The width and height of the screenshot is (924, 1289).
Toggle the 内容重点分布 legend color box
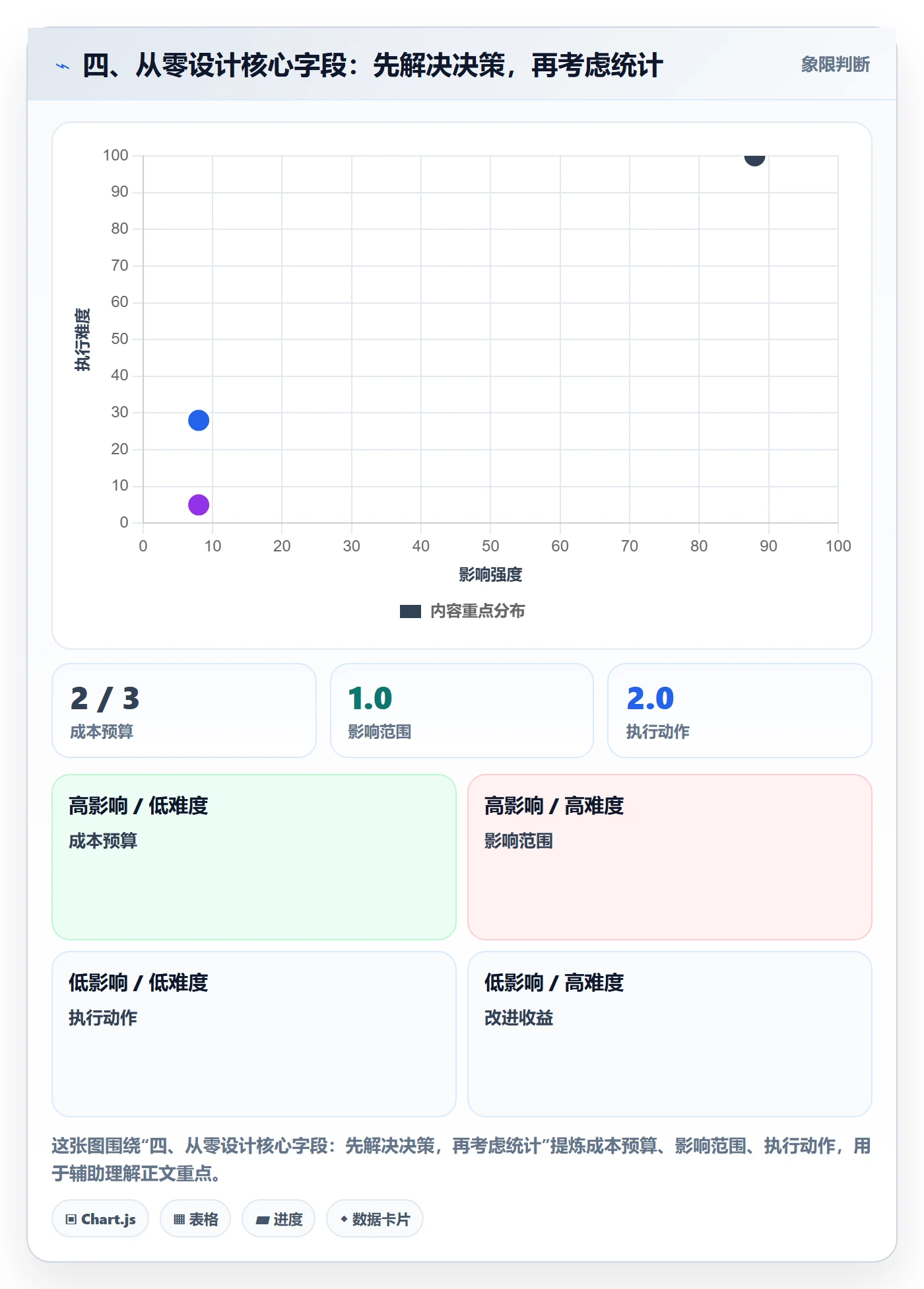(411, 611)
